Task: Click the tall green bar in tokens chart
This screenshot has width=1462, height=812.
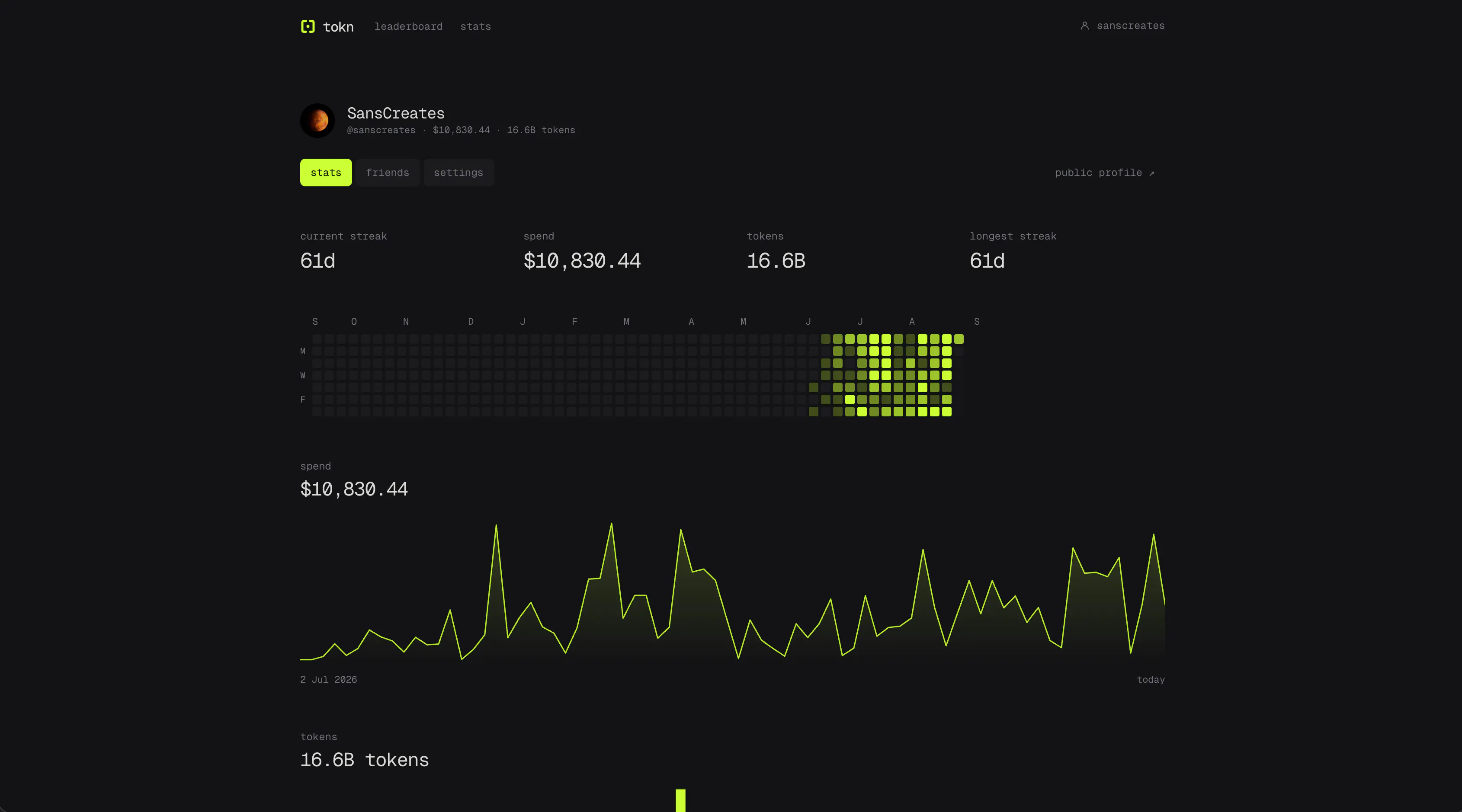Action: tap(680, 800)
